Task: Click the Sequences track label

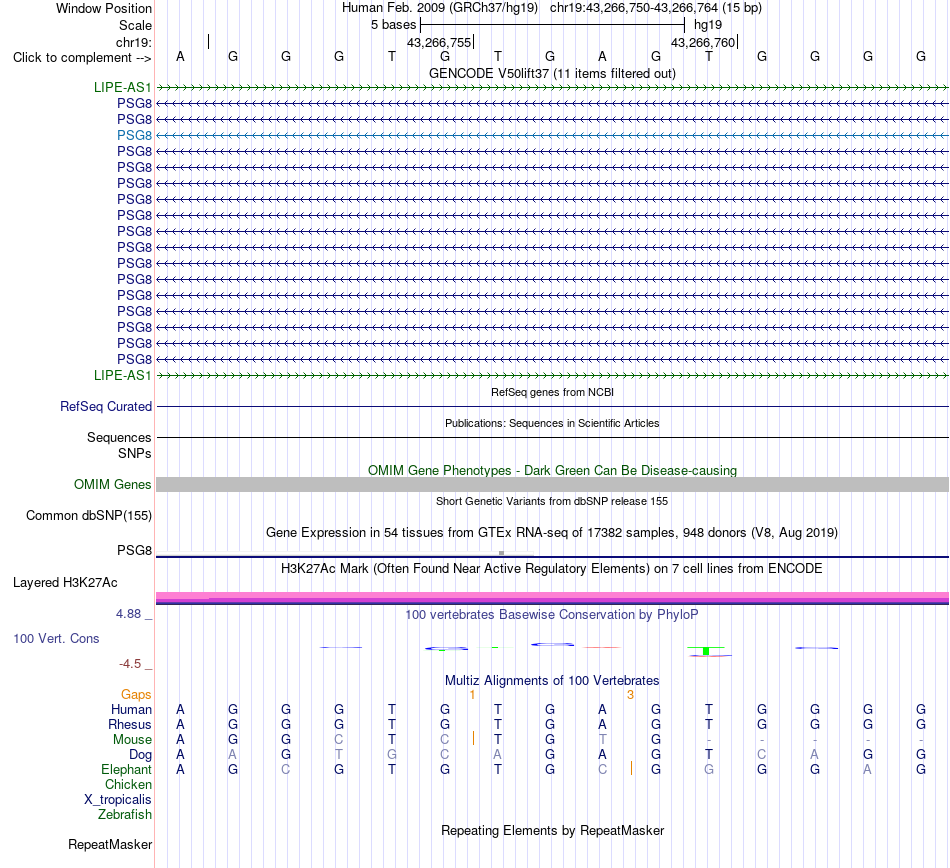Action: coord(119,437)
